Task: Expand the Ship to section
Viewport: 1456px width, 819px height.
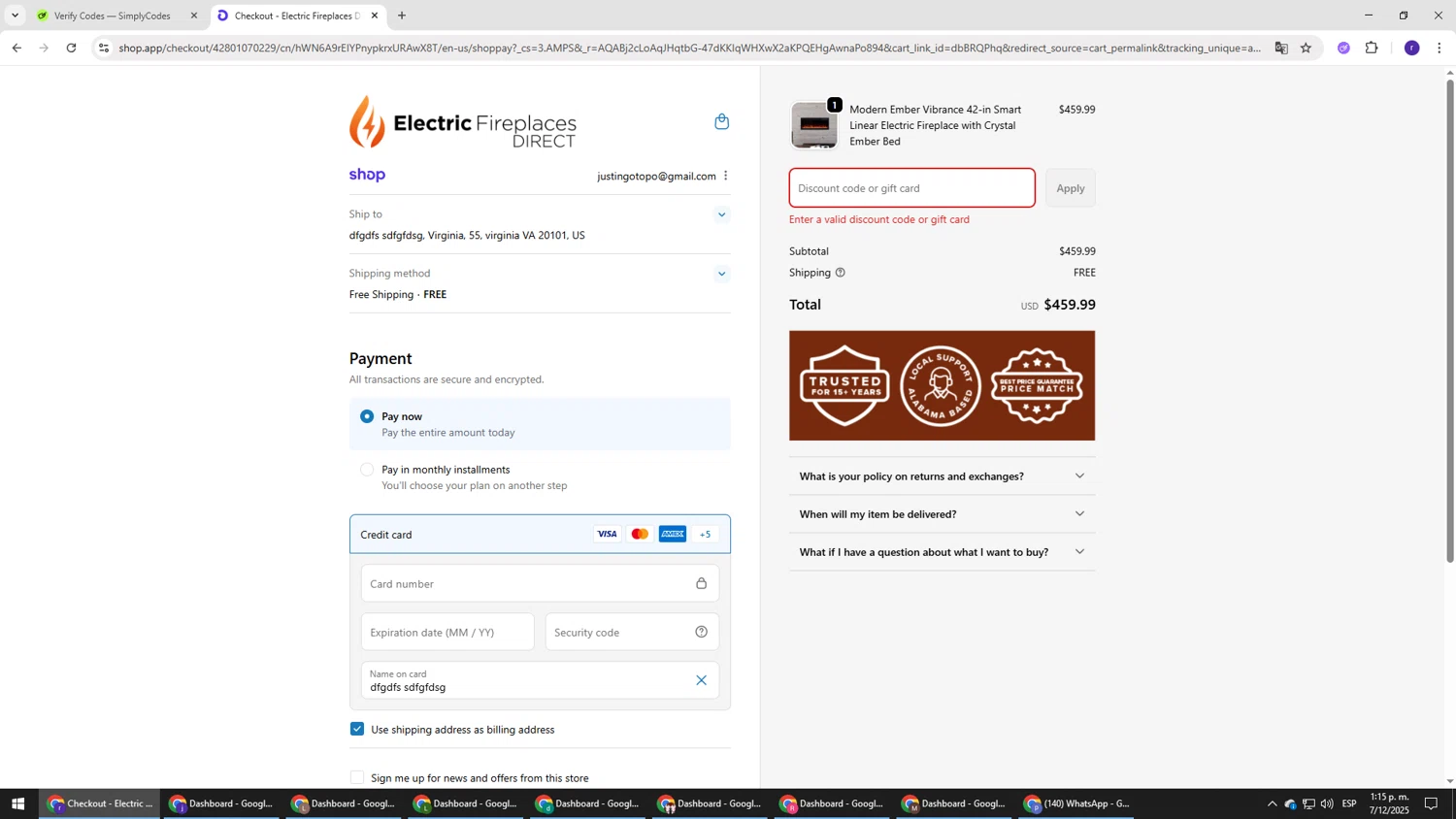Action: (x=721, y=214)
